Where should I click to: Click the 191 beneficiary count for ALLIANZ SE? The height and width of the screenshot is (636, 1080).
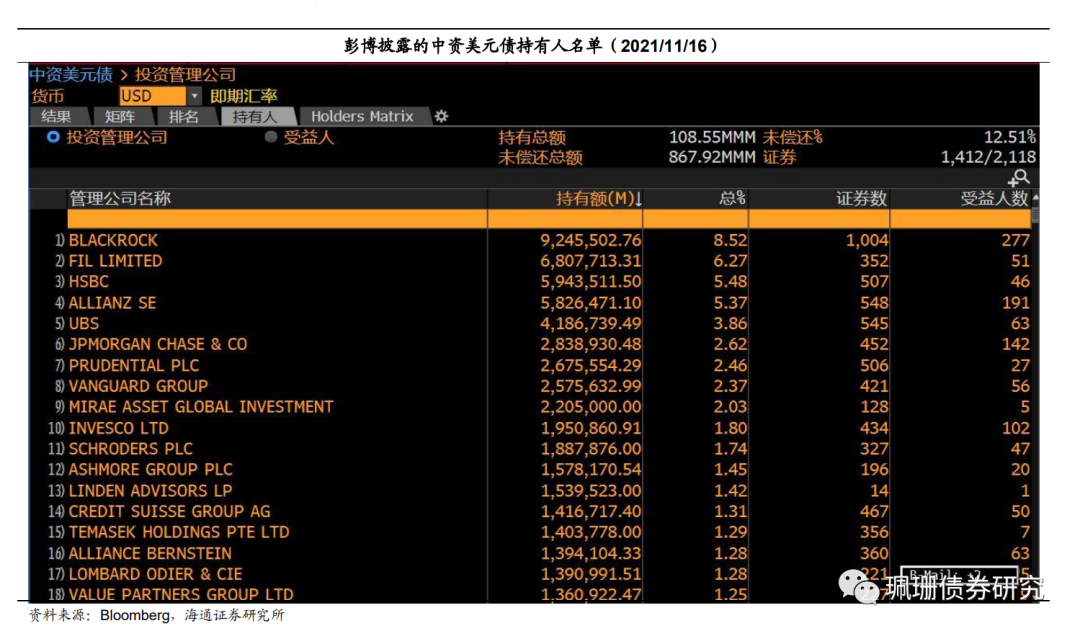click(x=1015, y=302)
